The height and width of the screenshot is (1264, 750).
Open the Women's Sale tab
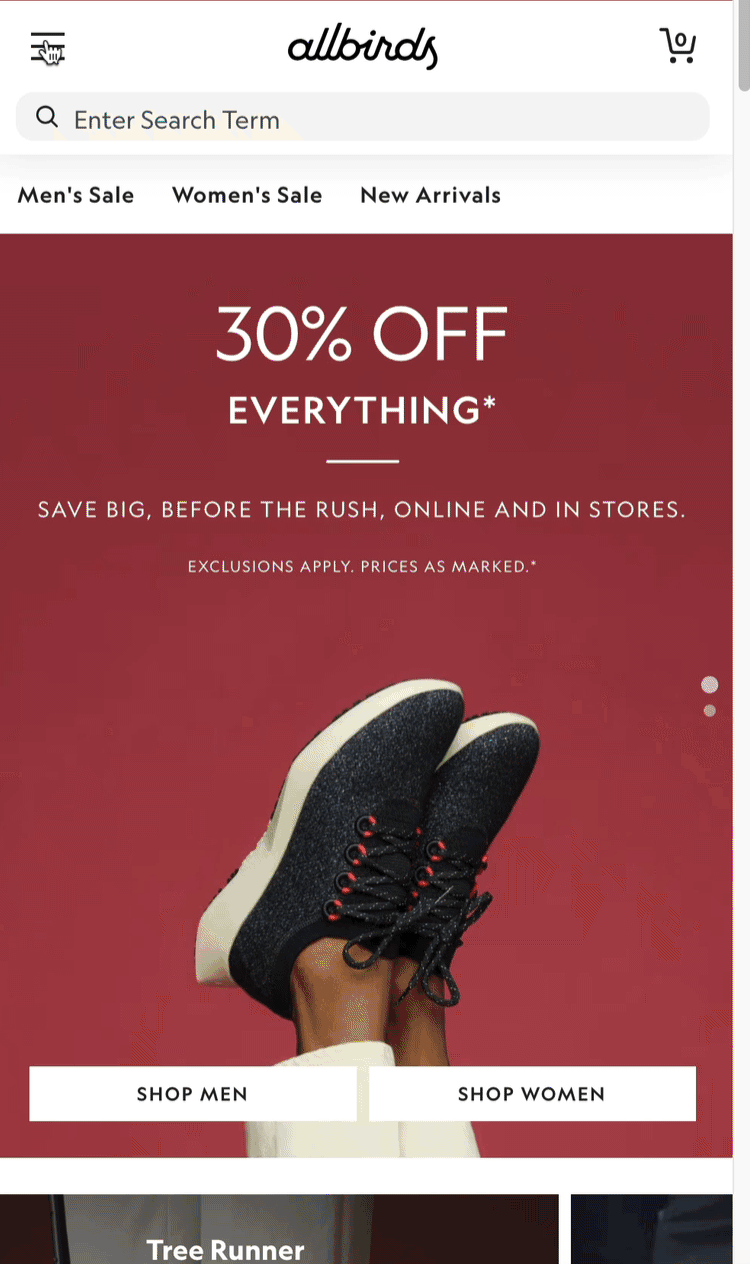(x=247, y=195)
